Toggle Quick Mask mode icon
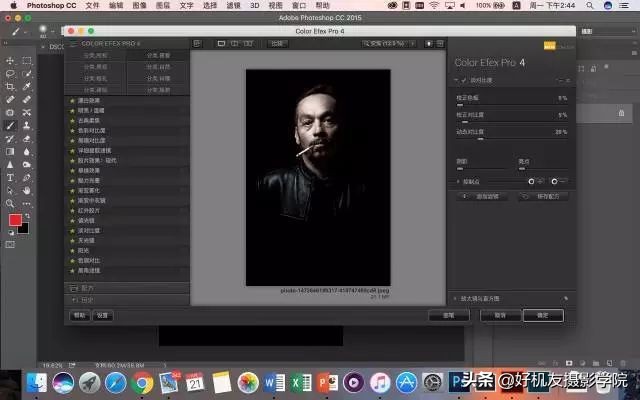640x400 pixels. click(x=10, y=244)
